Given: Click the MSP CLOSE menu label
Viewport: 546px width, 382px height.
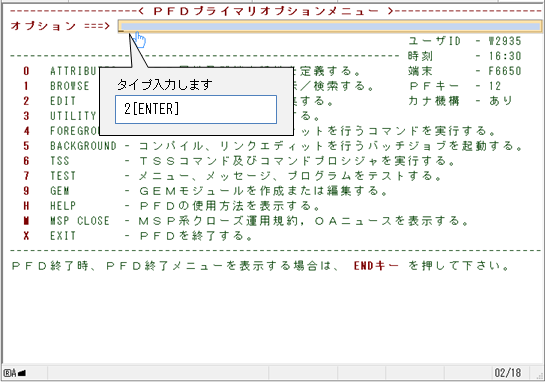Looking at the screenshot, I should [x=80, y=221].
